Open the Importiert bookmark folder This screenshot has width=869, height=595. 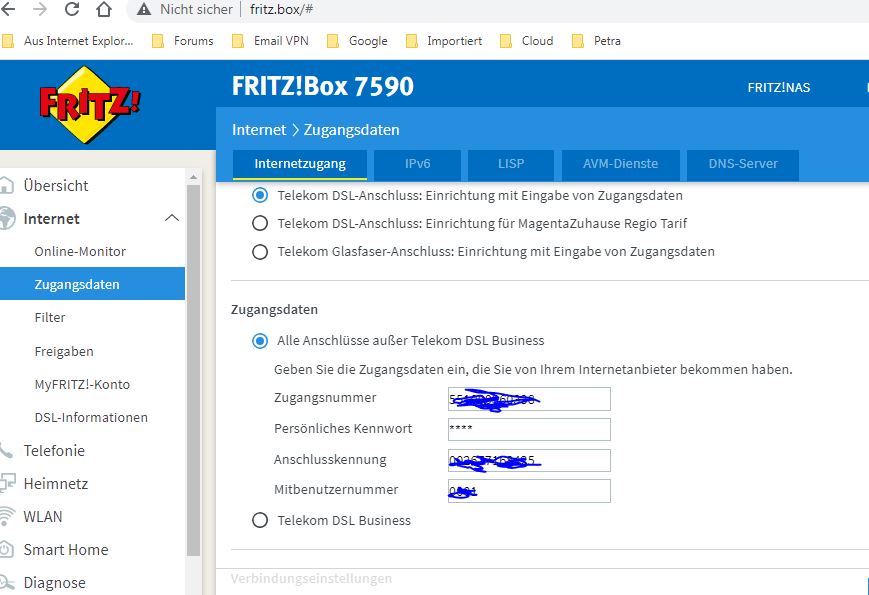444,41
